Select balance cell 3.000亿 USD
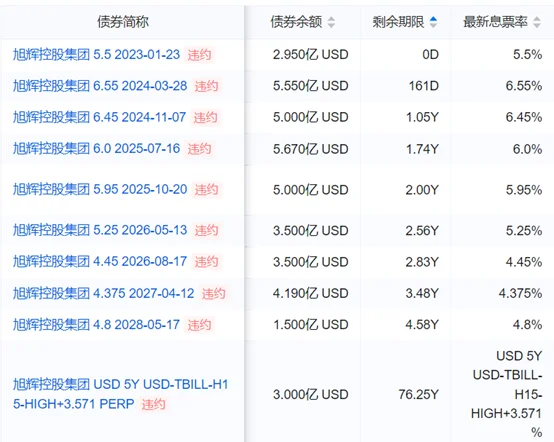554x442 pixels. (311, 394)
